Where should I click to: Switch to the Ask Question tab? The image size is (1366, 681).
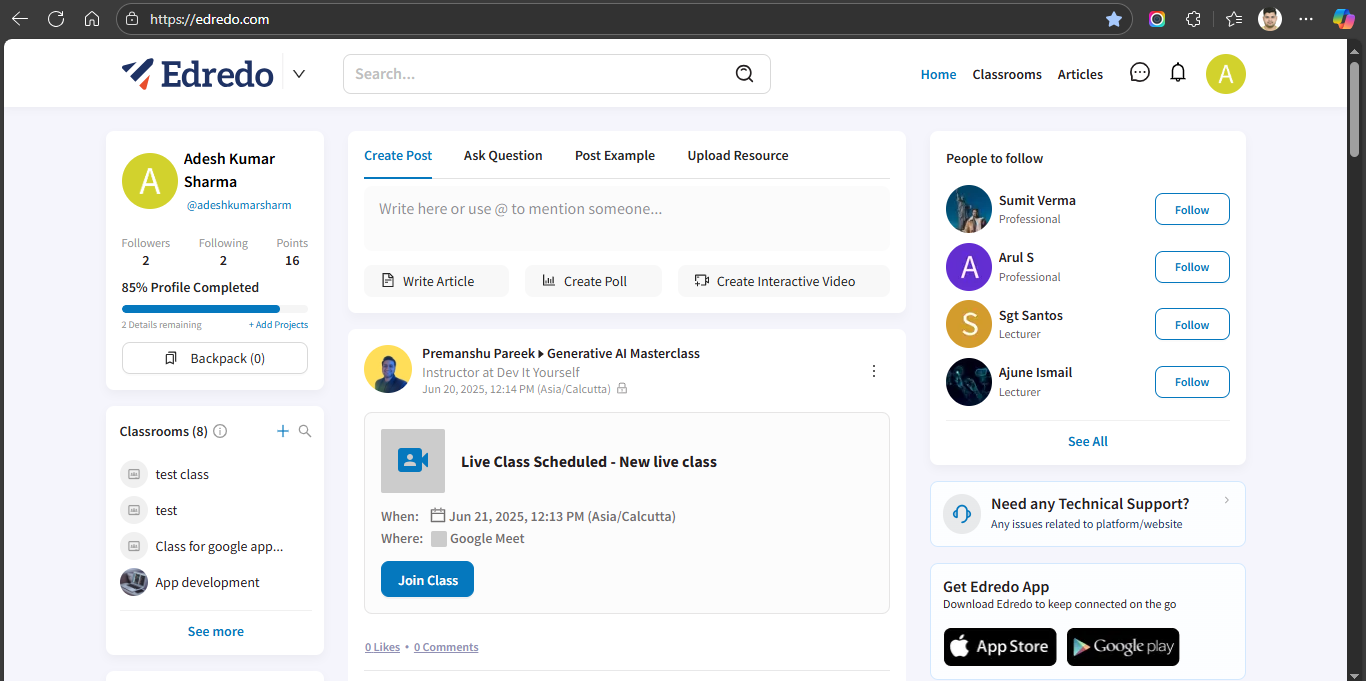503,156
